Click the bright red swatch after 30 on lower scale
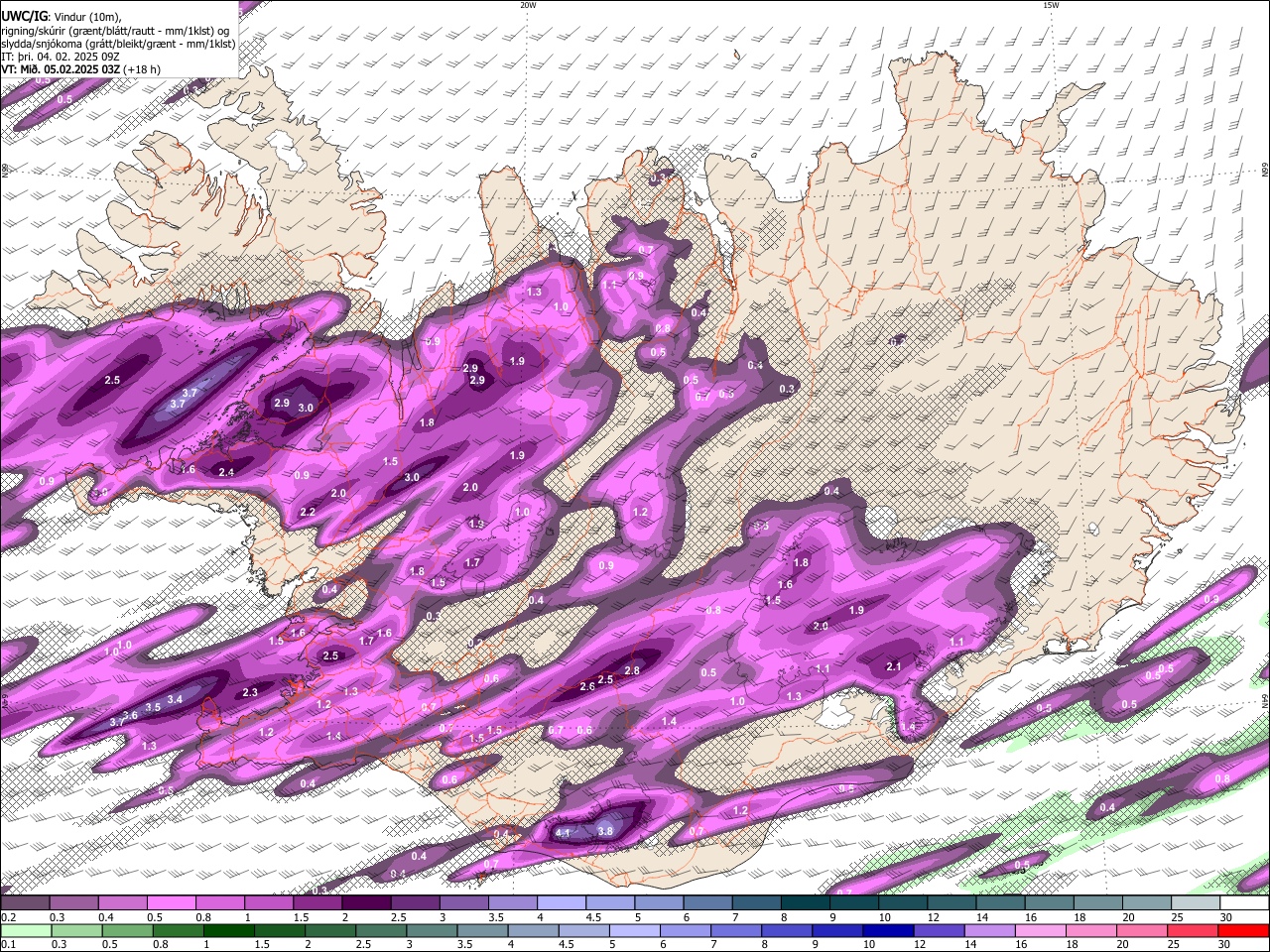The width and height of the screenshot is (1270, 952). coord(1244,930)
